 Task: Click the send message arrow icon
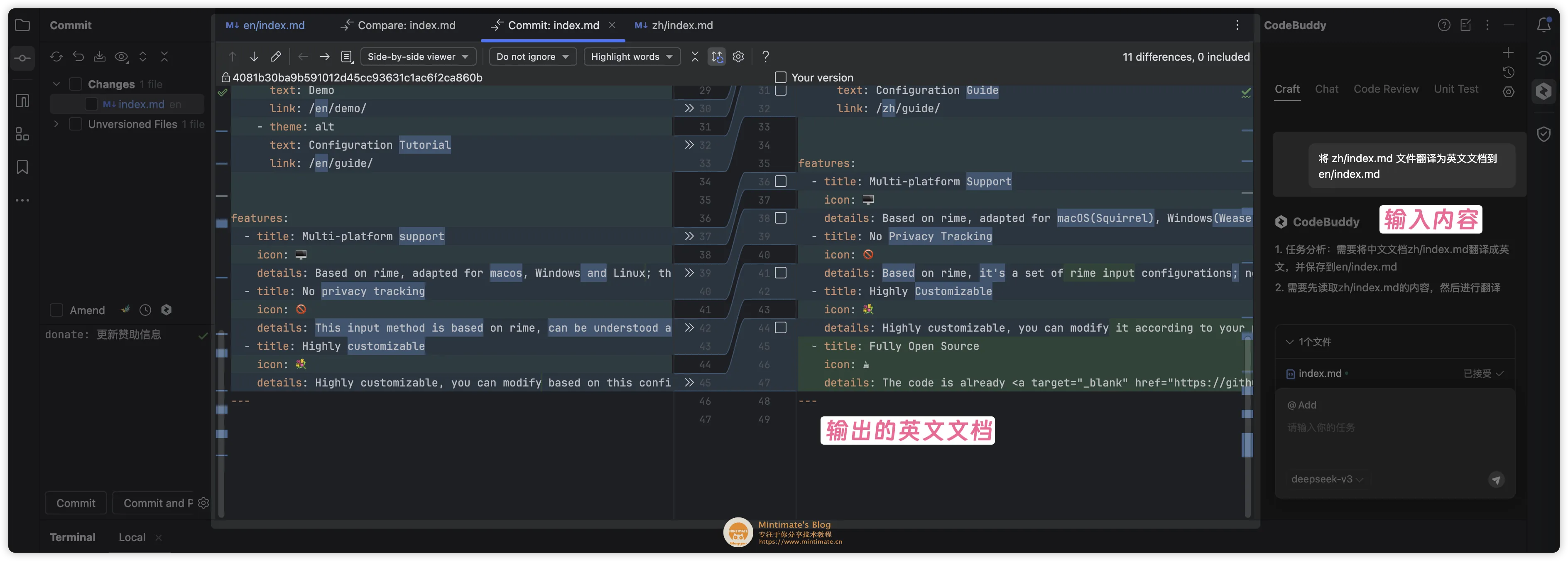point(1496,480)
